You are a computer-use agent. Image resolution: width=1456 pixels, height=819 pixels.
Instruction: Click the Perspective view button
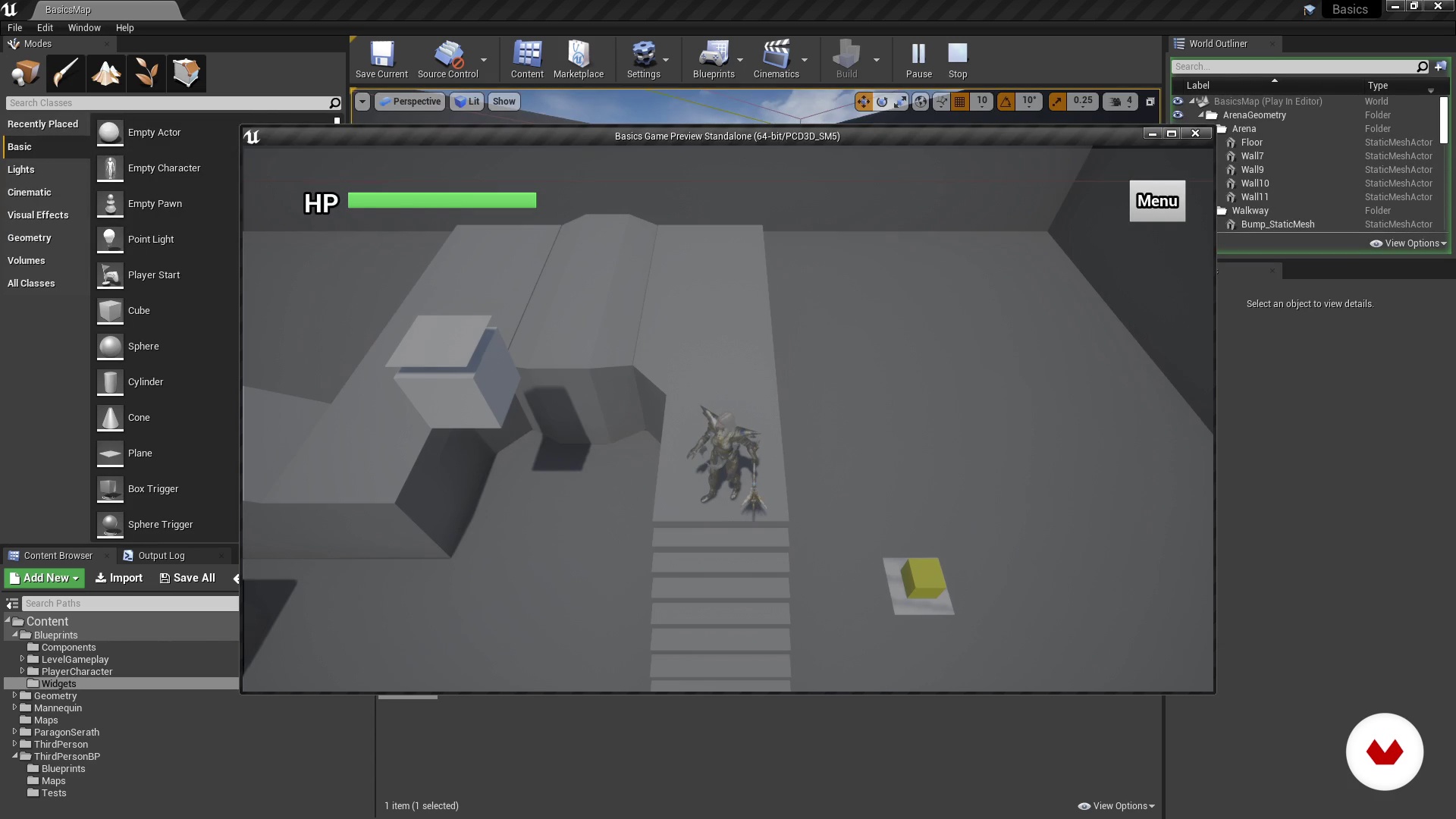click(409, 102)
